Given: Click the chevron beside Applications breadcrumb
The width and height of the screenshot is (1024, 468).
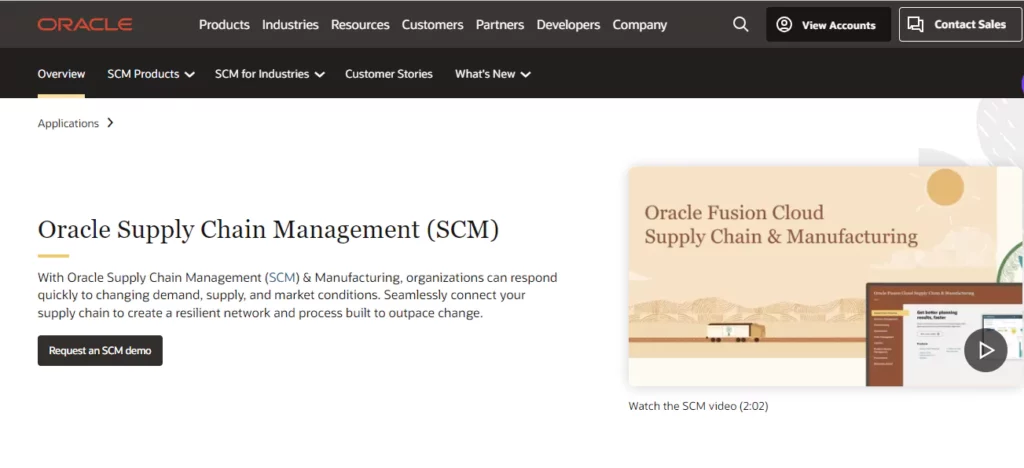Looking at the screenshot, I should tap(110, 123).
